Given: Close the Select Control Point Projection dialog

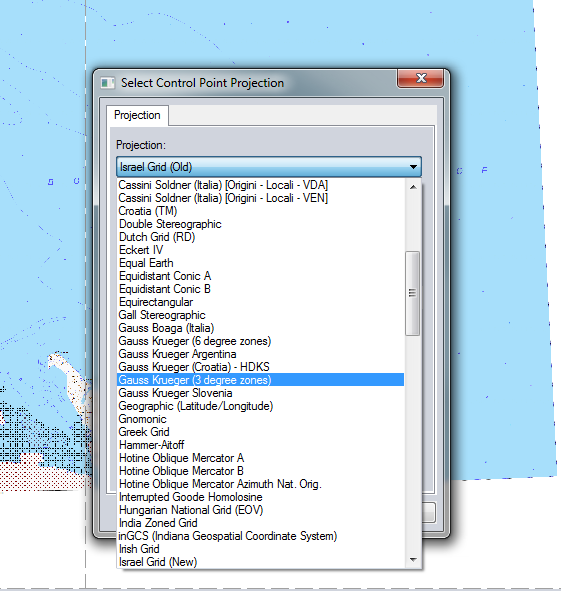Looking at the screenshot, I should (x=420, y=78).
